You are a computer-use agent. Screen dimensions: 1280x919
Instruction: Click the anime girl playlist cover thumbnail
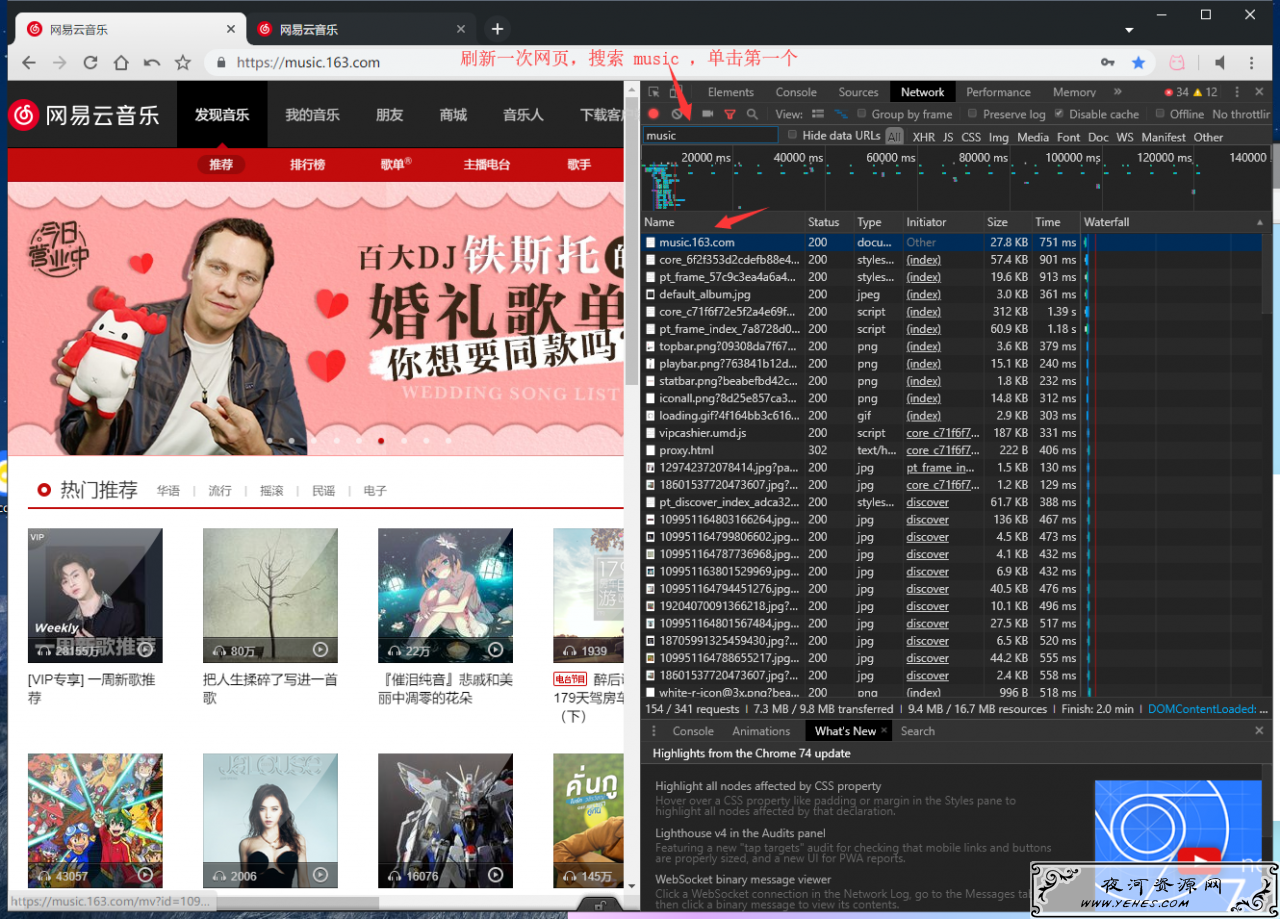point(445,595)
